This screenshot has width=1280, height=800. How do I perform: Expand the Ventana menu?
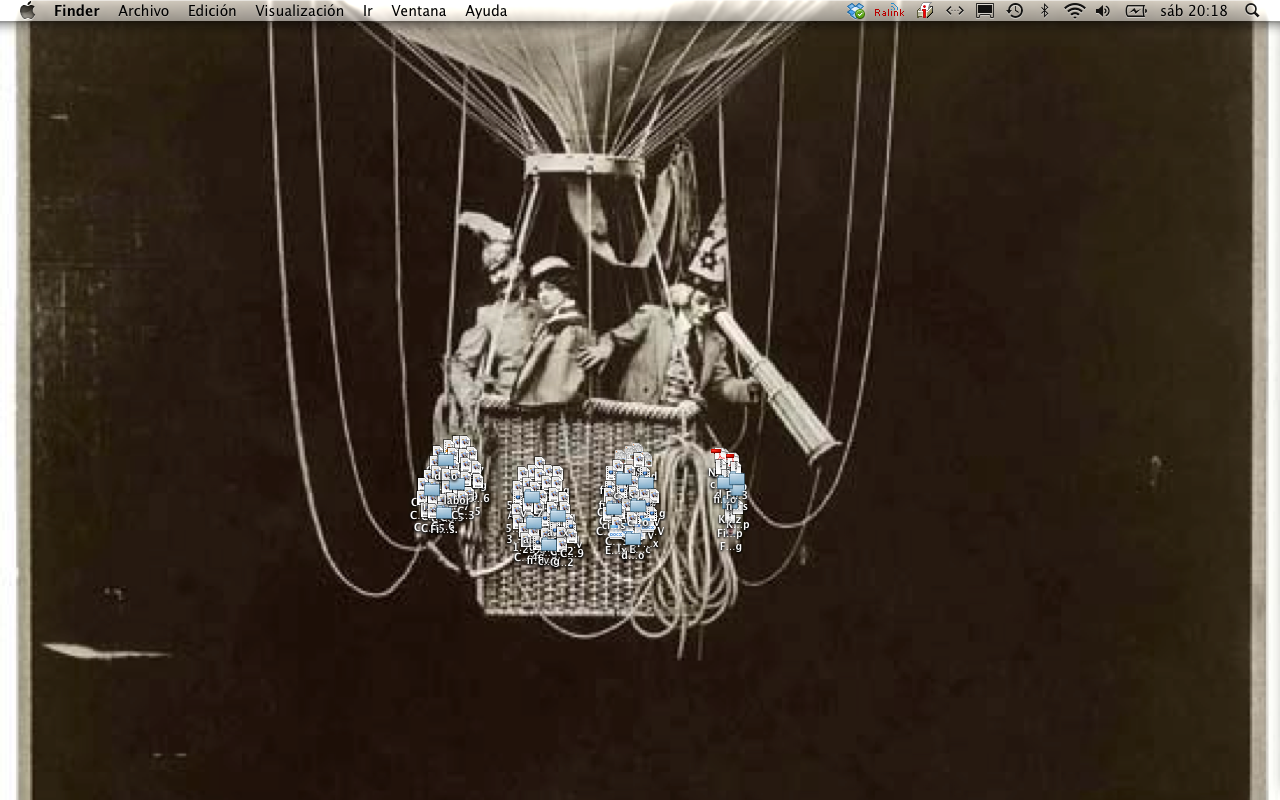[418, 11]
